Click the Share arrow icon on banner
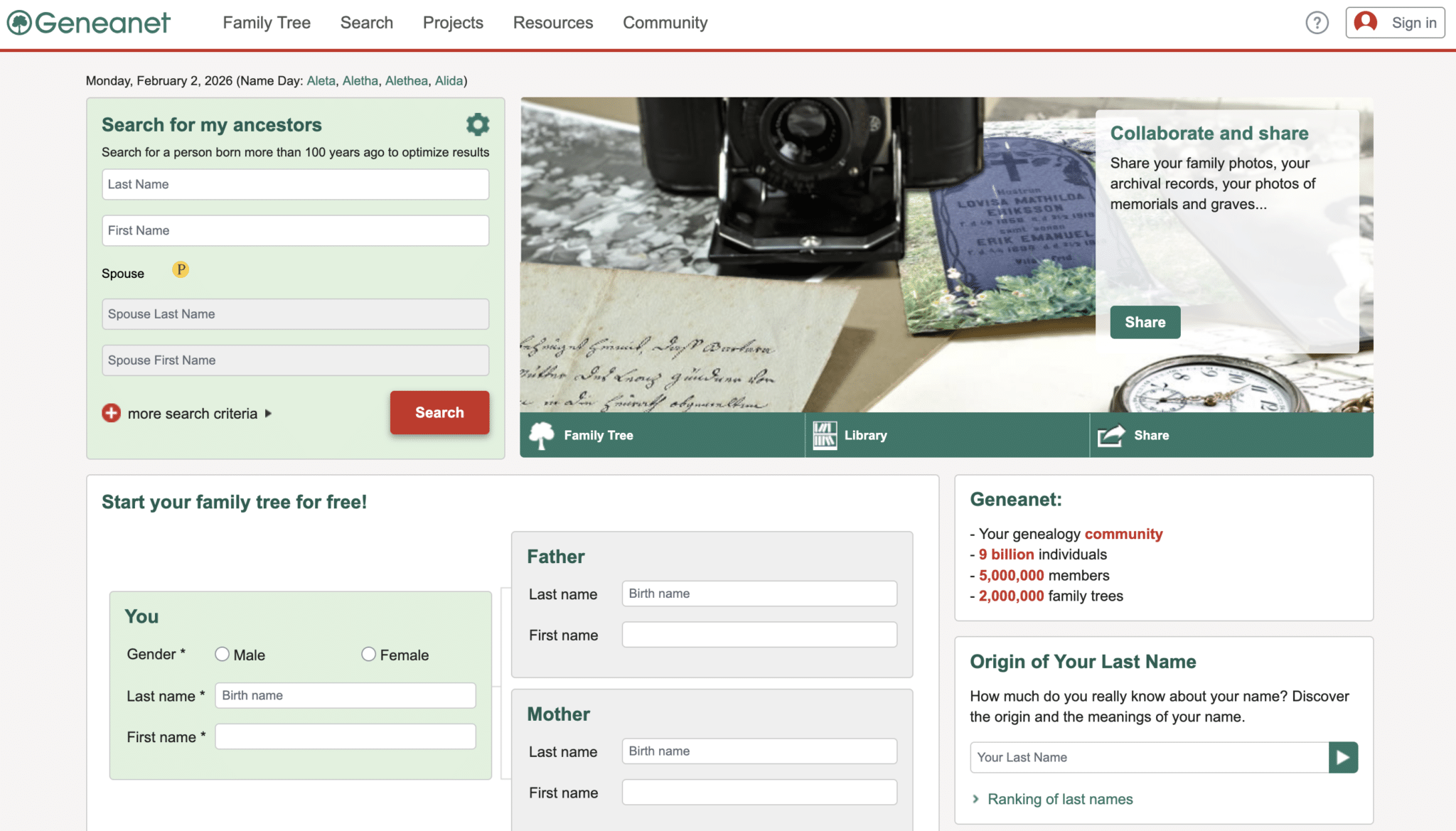 tap(1110, 435)
